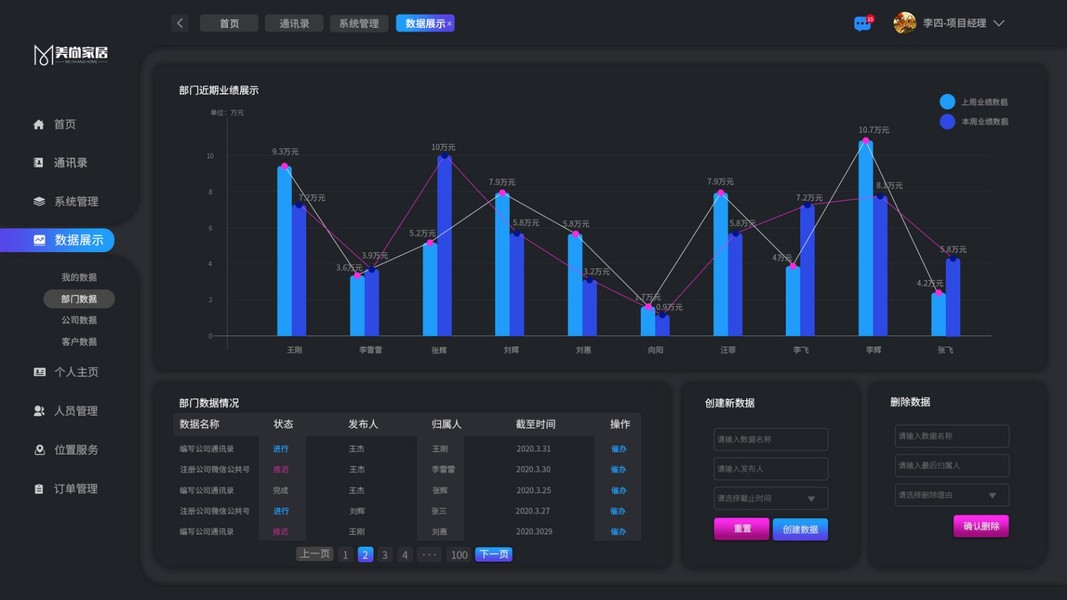Switch to the 首页 tab
The height and width of the screenshot is (600, 1067).
tap(229, 23)
